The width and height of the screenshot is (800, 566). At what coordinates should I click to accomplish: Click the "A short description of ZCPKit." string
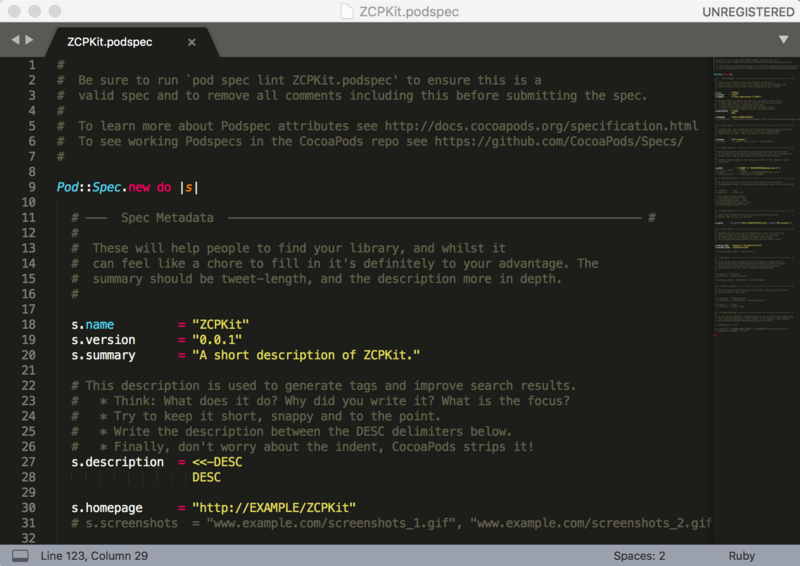click(306, 355)
